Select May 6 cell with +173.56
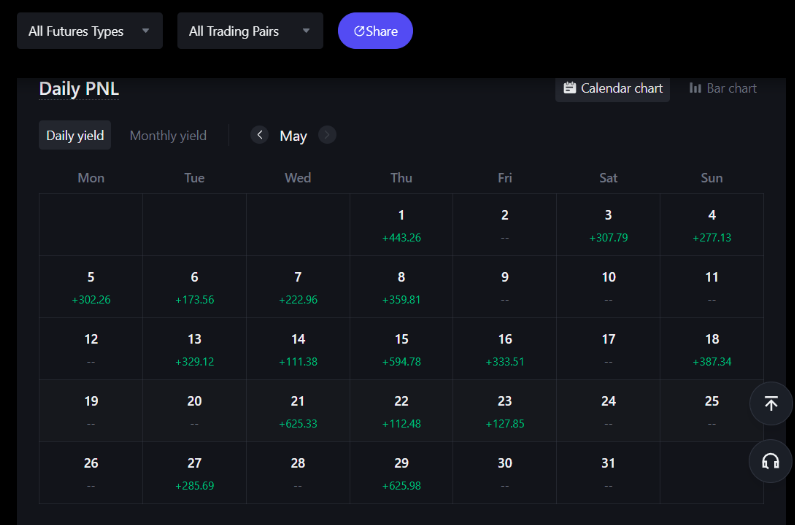 (194, 287)
